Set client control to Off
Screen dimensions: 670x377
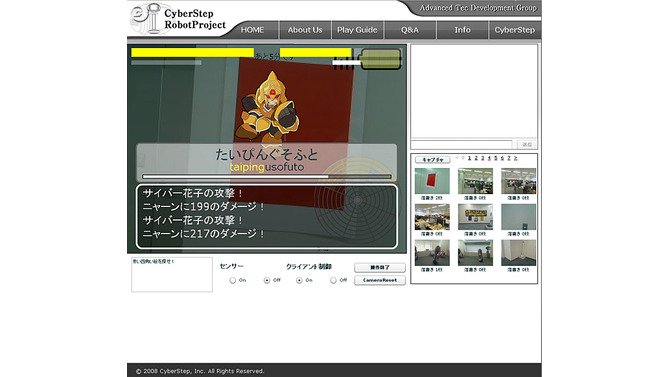click(x=333, y=280)
